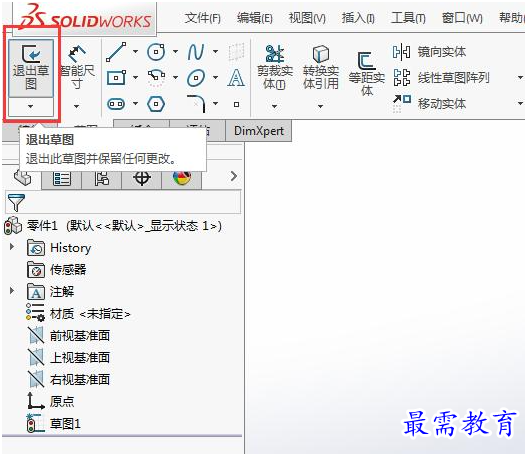The height and width of the screenshot is (455, 525).
Task: Open the PropertyManager tab
Action: click(62, 179)
